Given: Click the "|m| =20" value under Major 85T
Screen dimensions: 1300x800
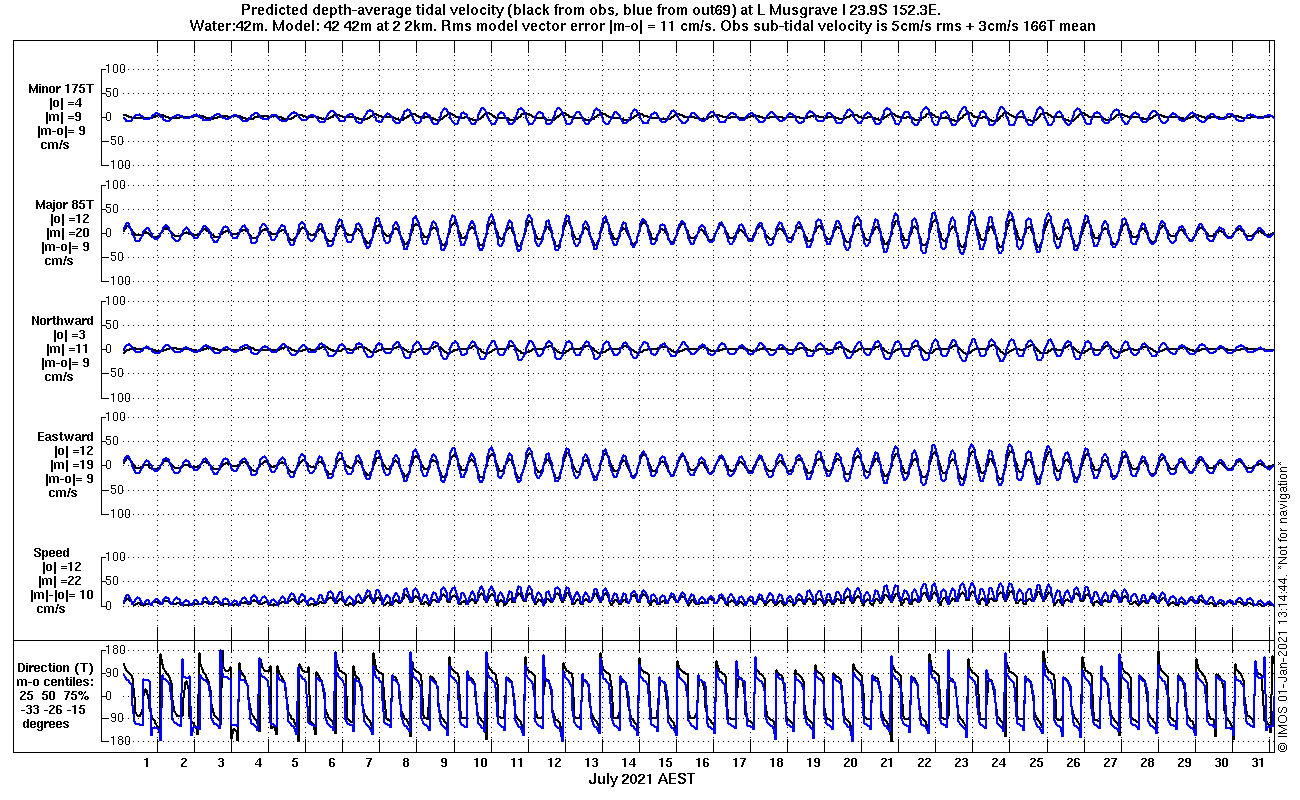Looking at the screenshot, I should pyautogui.click(x=66, y=233).
